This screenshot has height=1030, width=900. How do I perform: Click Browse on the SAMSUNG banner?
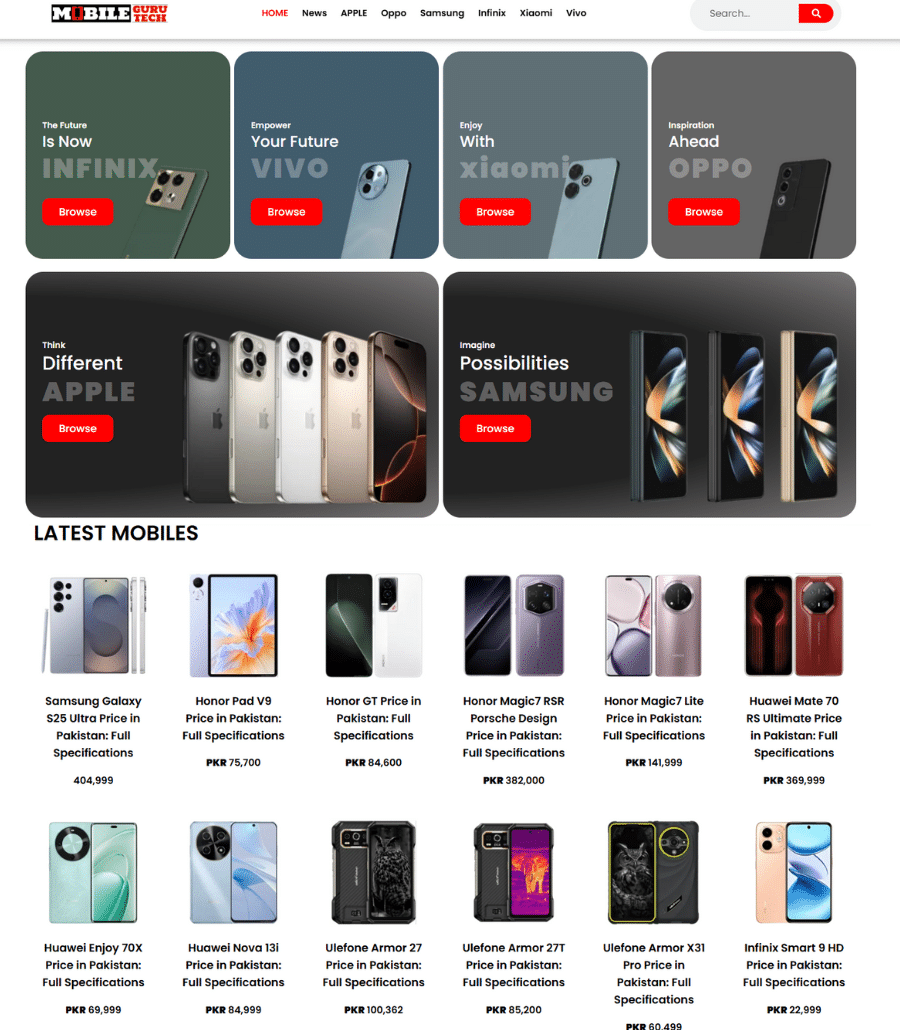(495, 428)
